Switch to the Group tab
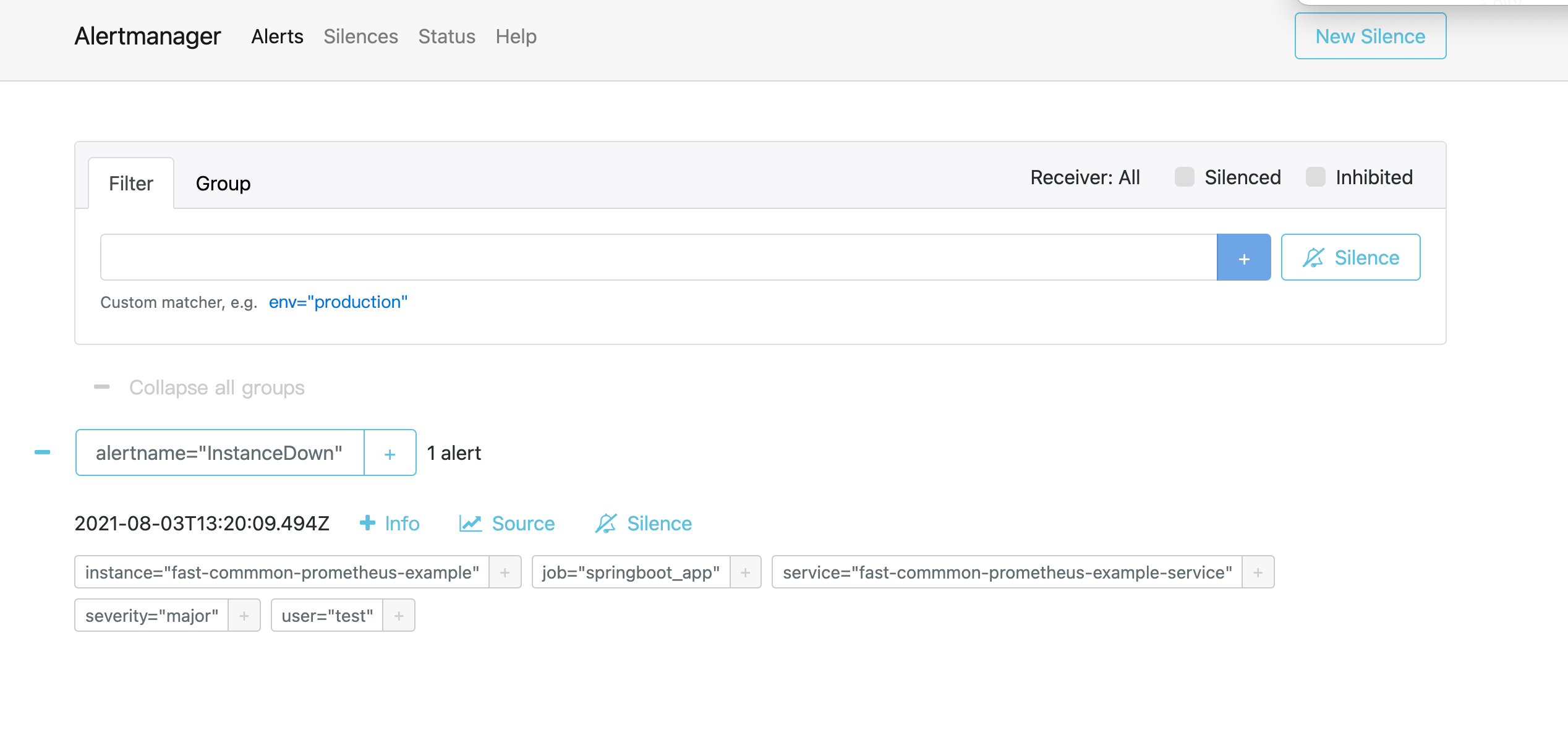 [223, 182]
